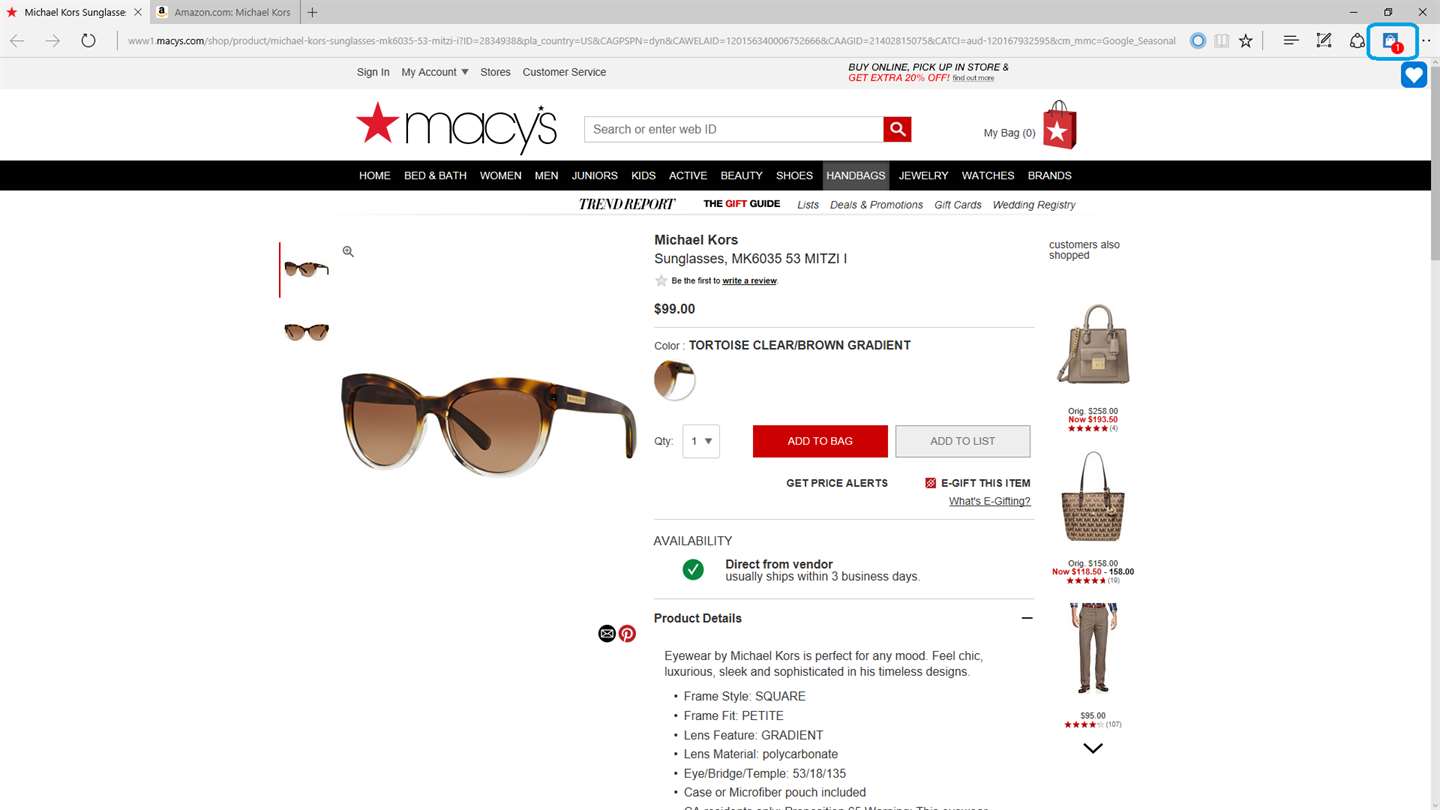The image size is (1440, 810).
Task: Open the shopping assistant extension icon
Action: [1391, 41]
